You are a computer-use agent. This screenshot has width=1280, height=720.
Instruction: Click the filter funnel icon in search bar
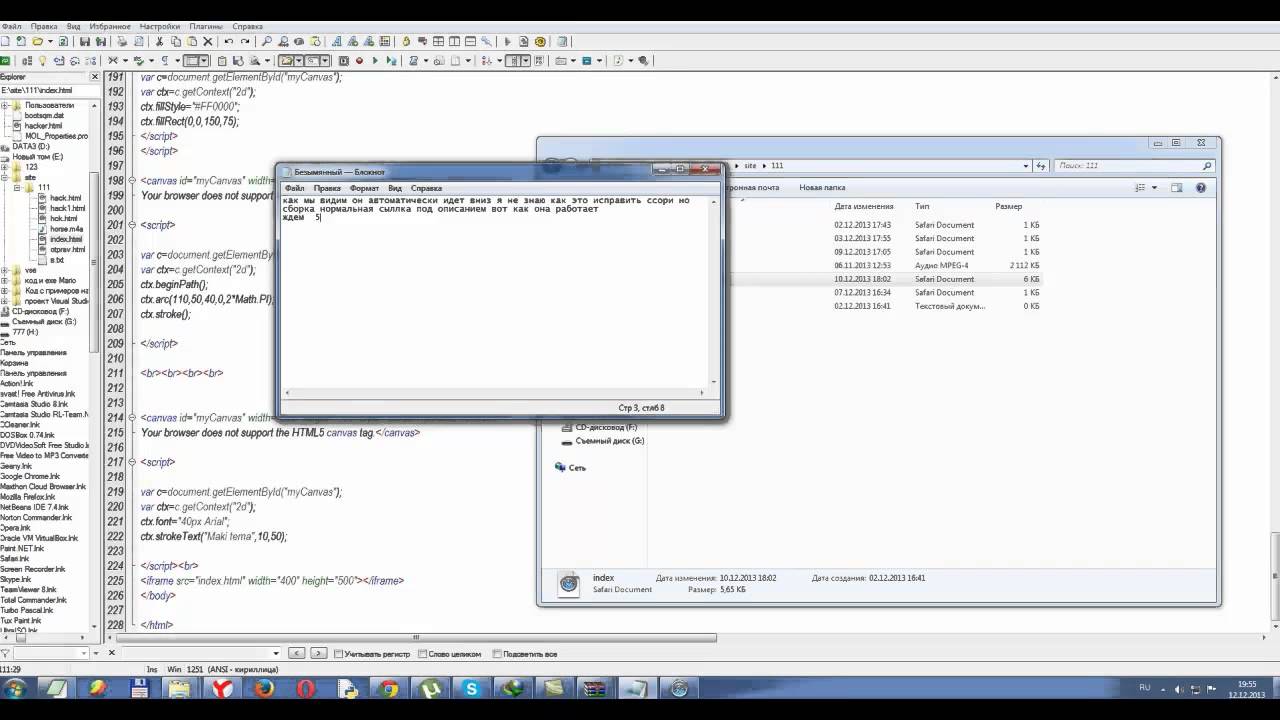pyautogui.click(x=6, y=653)
